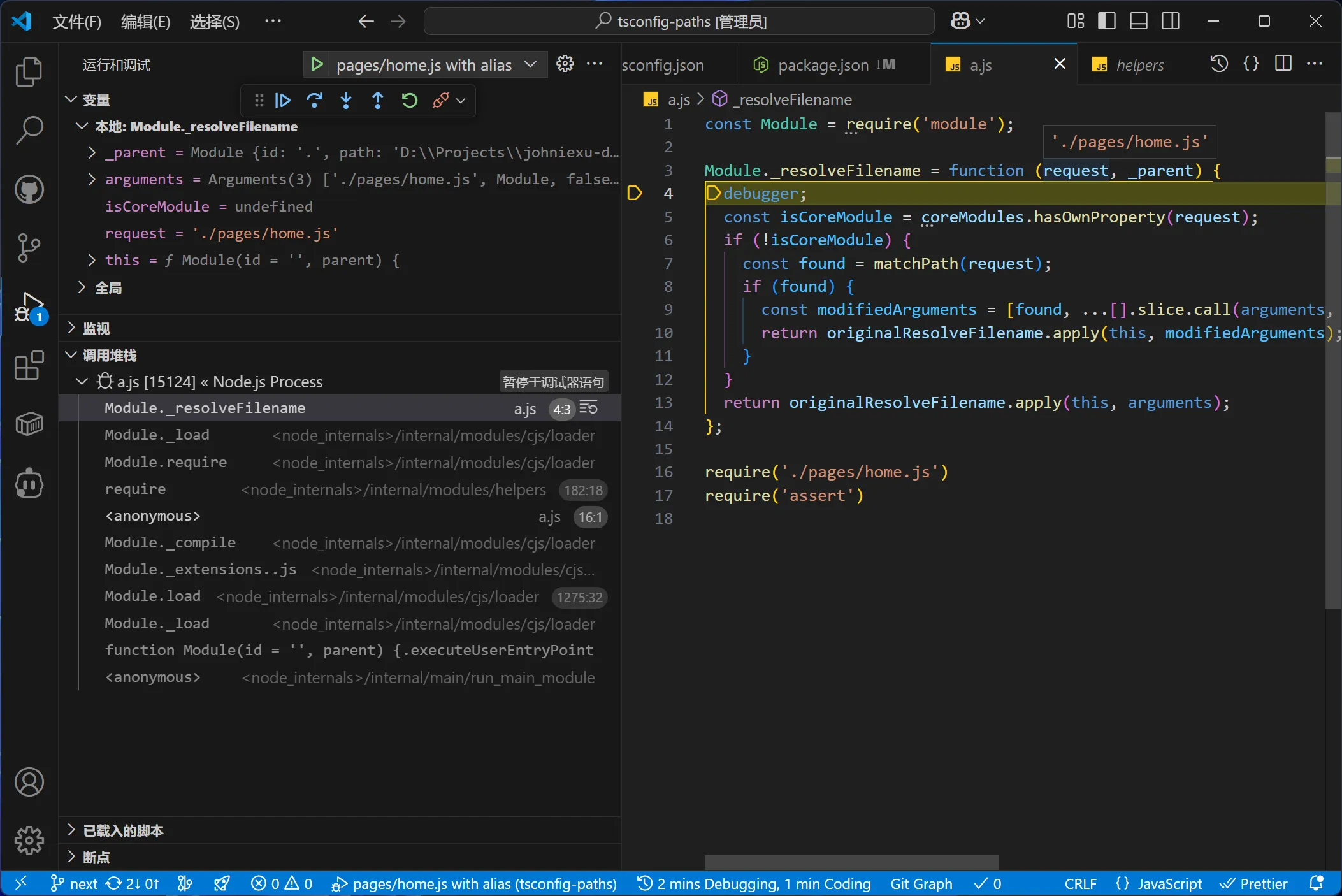This screenshot has width=1342, height=896.
Task: Switch to the package.json tab
Action: coord(823,65)
